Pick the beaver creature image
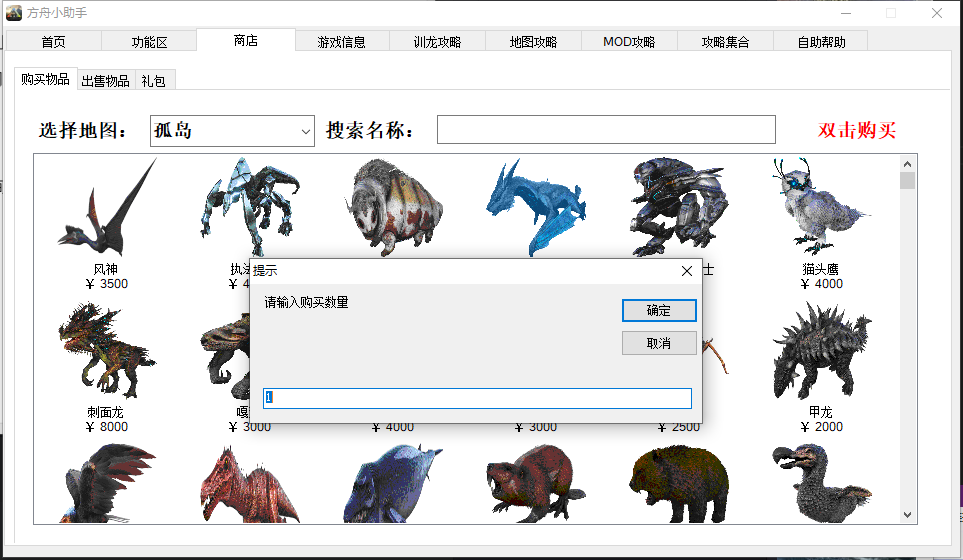963x560 pixels. [x=535, y=484]
